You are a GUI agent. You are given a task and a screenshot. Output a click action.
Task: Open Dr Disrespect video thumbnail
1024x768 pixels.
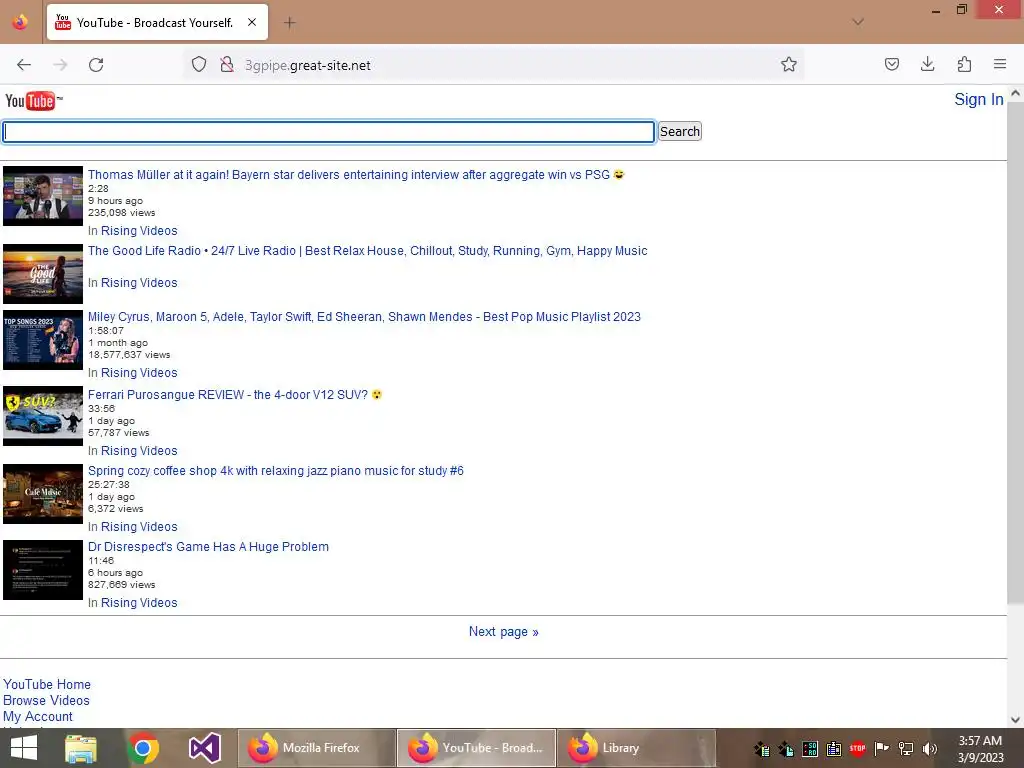tap(43, 570)
